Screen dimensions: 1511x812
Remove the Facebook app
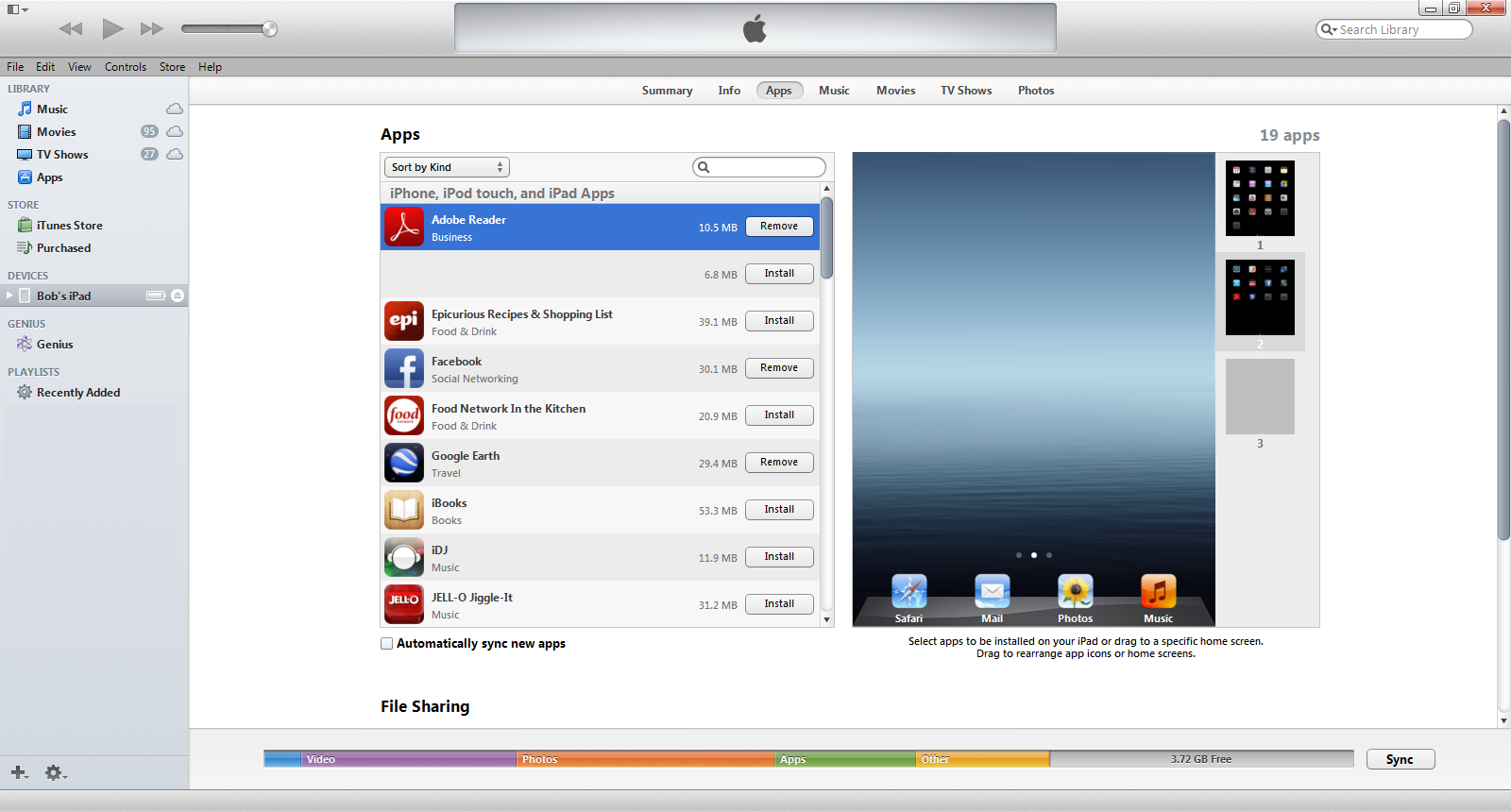(x=779, y=368)
